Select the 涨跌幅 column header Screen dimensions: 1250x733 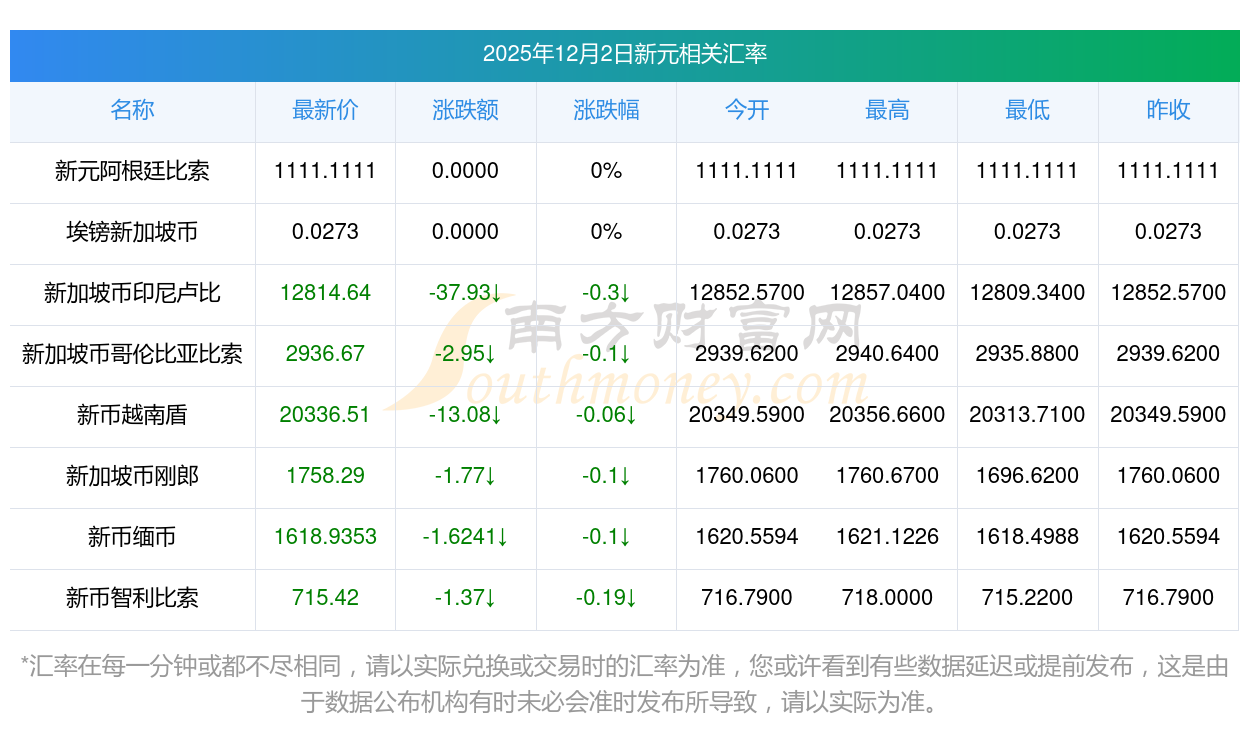point(606,110)
